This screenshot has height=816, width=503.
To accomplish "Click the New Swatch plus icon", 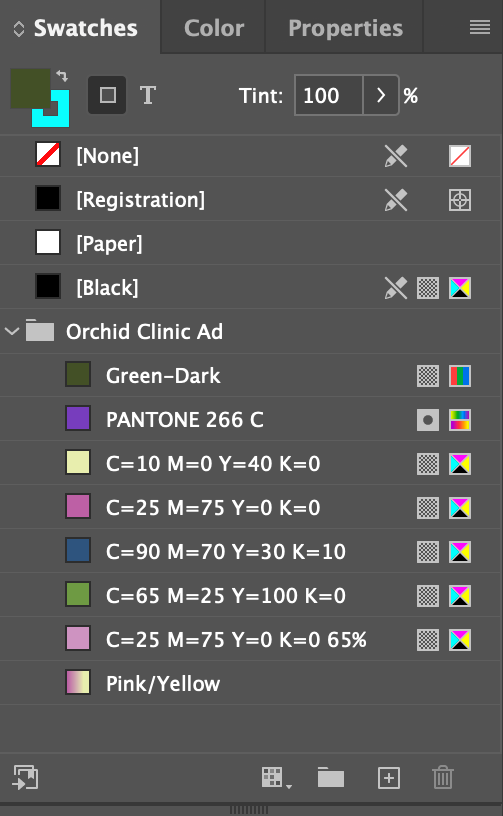I will [389, 778].
